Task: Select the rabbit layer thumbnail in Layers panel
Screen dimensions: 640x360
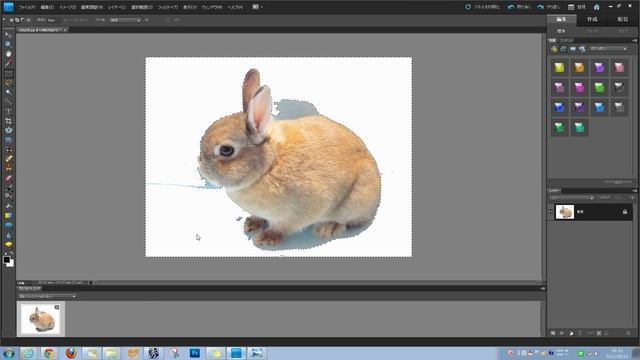Action: (564, 212)
